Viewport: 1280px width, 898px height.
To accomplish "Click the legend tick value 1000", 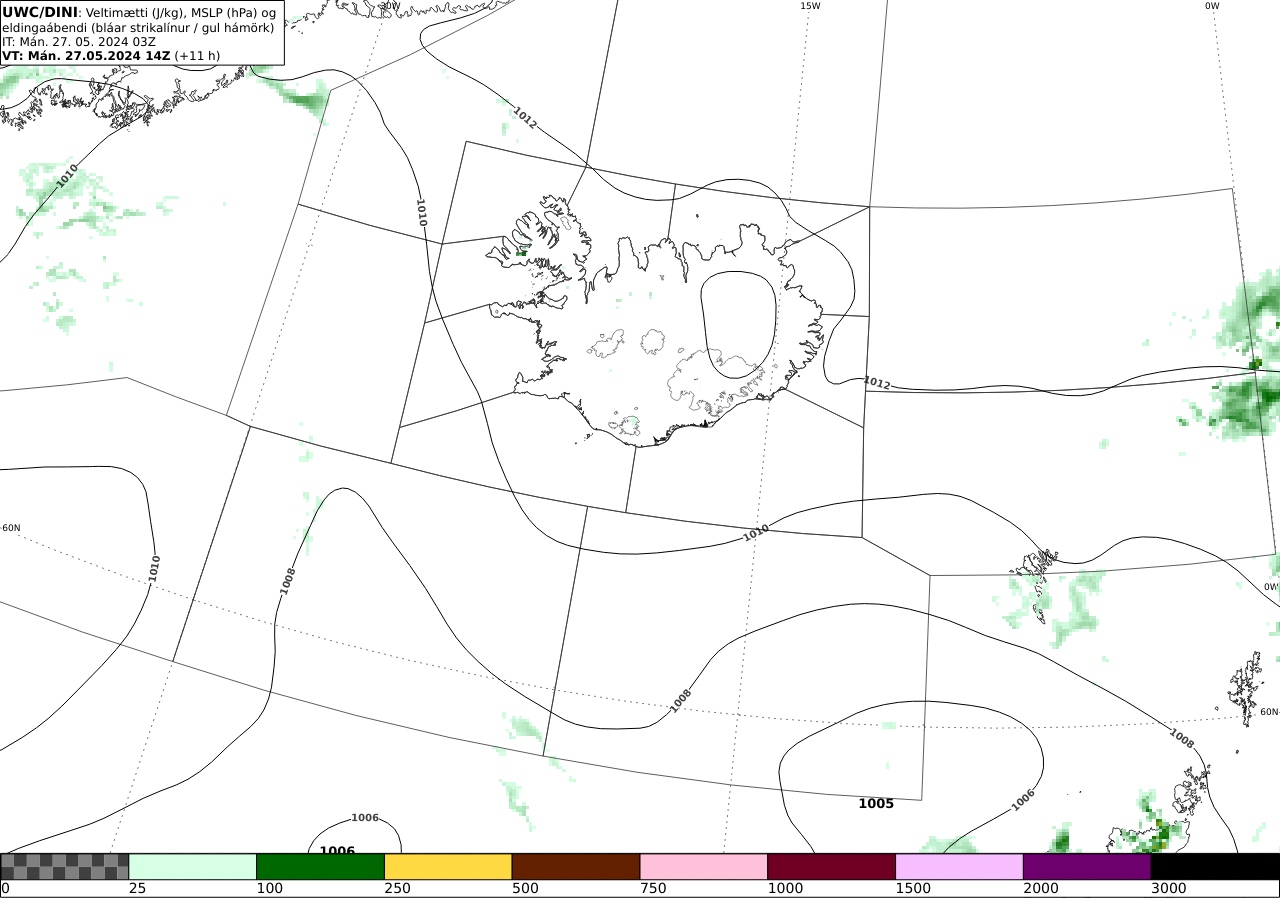I will pyautogui.click(x=785, y=888).
